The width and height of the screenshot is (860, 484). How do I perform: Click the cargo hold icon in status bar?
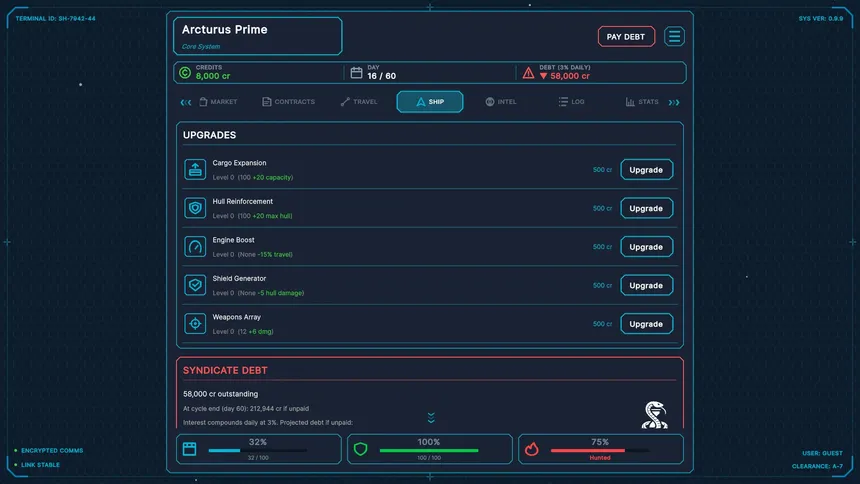coord(190,449)
